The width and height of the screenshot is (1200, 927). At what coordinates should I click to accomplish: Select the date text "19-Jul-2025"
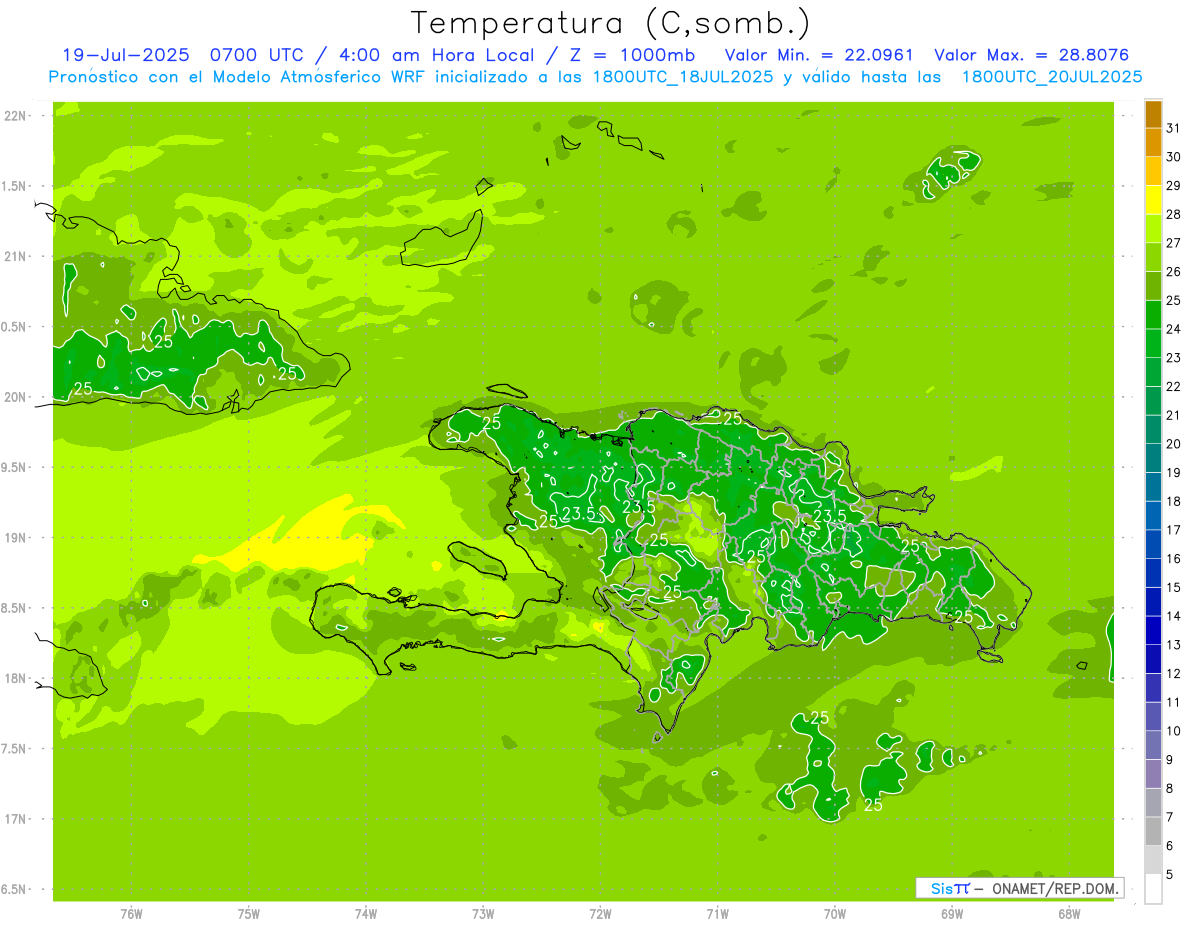tap(128, 55)
